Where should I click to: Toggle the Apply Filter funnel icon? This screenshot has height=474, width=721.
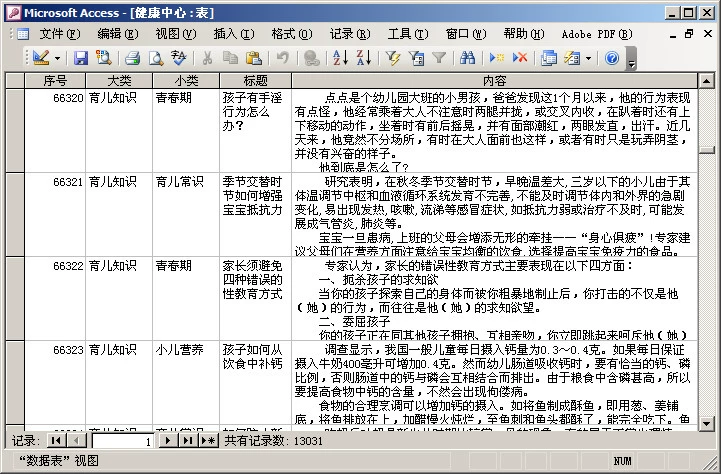point(439,58)
